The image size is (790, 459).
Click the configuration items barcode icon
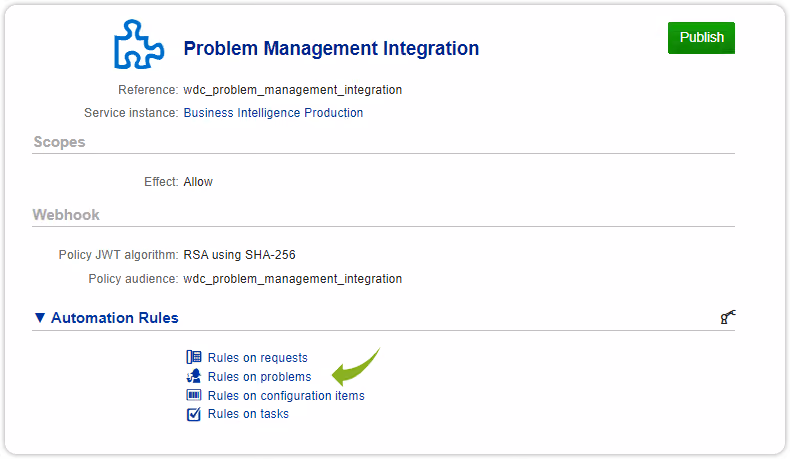193,395
